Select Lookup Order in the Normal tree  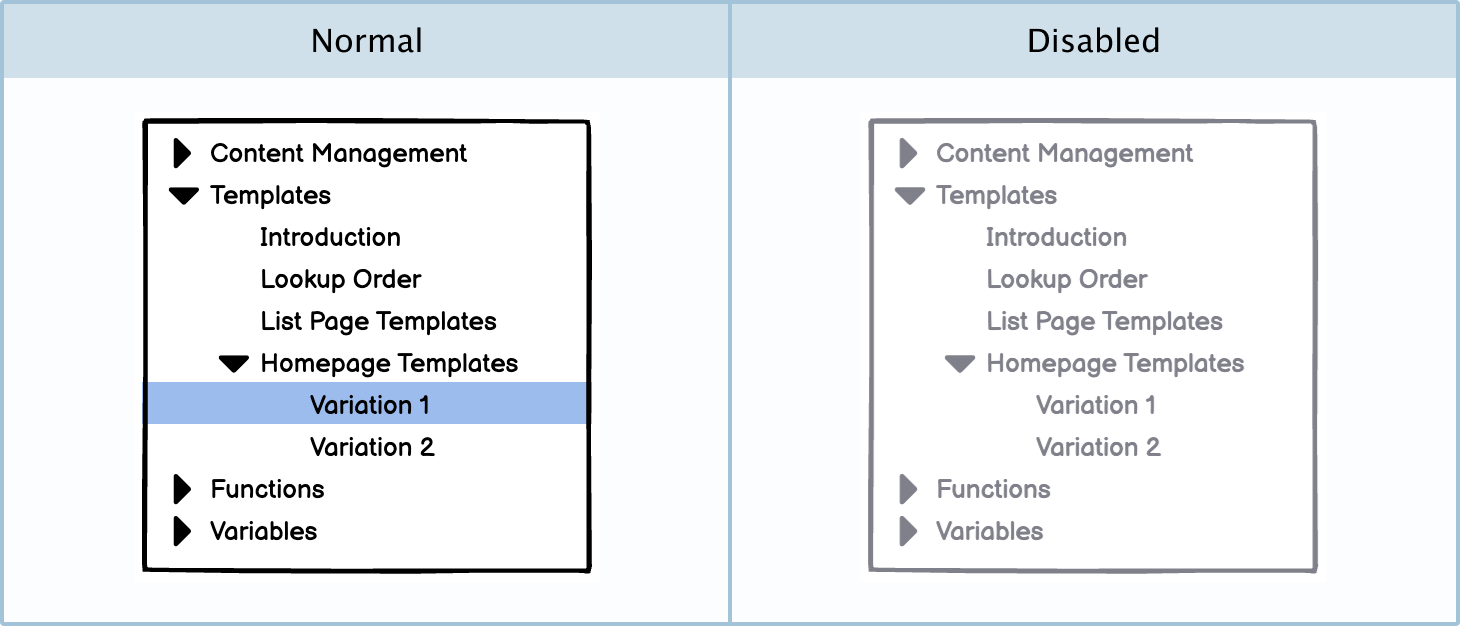point(340,279)
